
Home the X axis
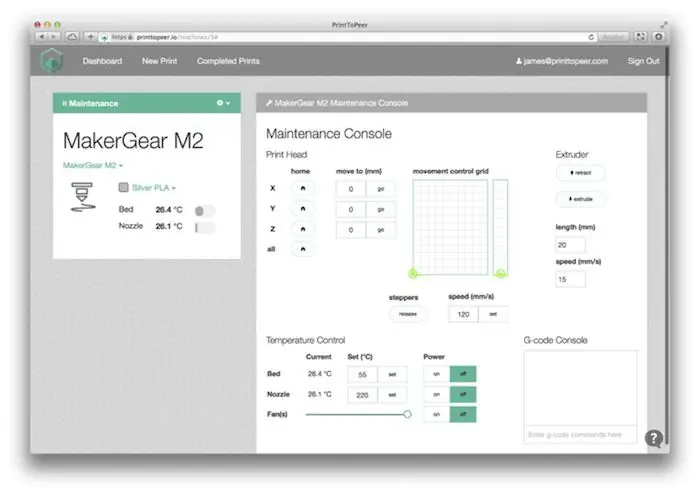303,188
